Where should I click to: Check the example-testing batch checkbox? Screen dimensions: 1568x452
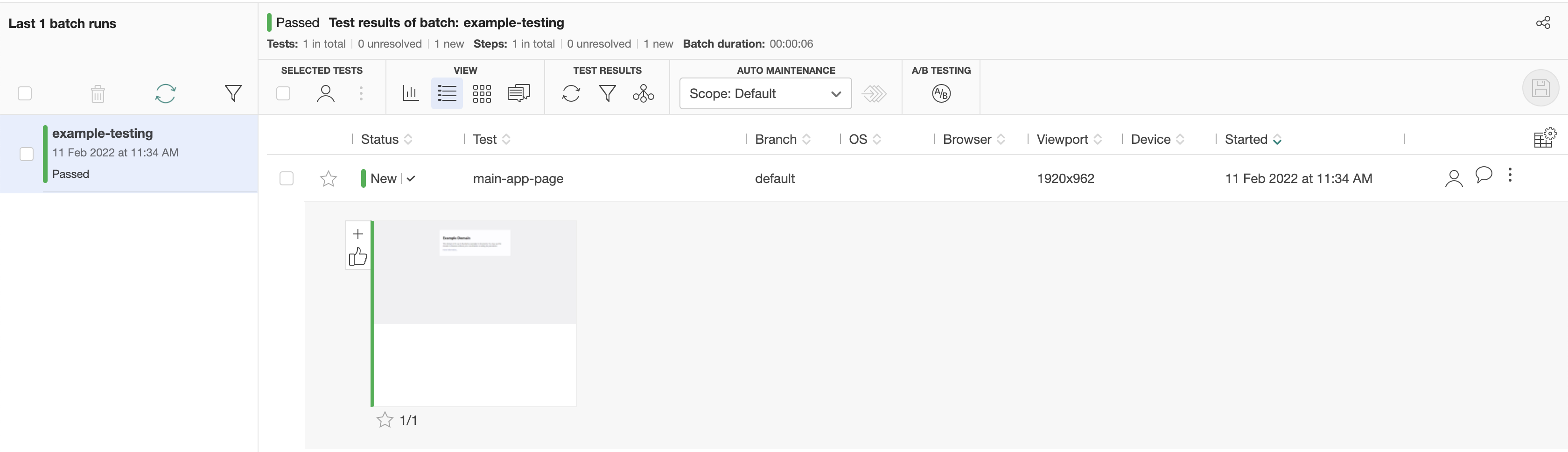coord(27,154)
